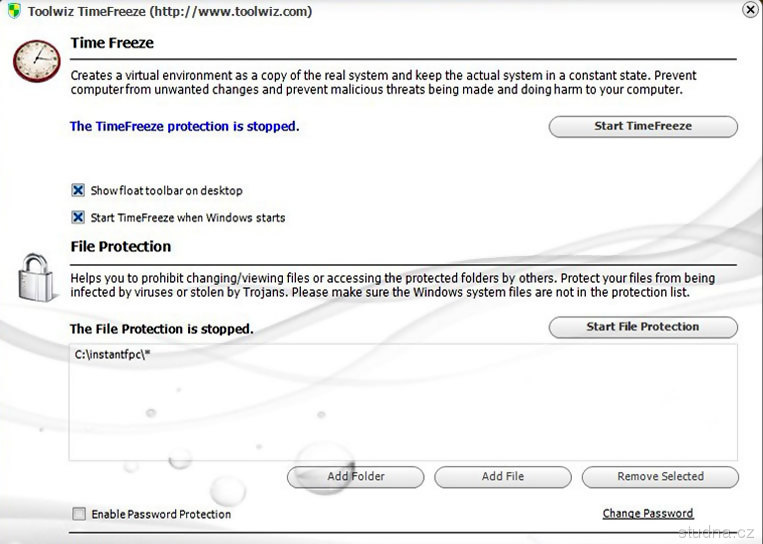The image size is (763, 544).
Task: Click the Toolwiz shield icon in title bar
Action: click(14, 11)
